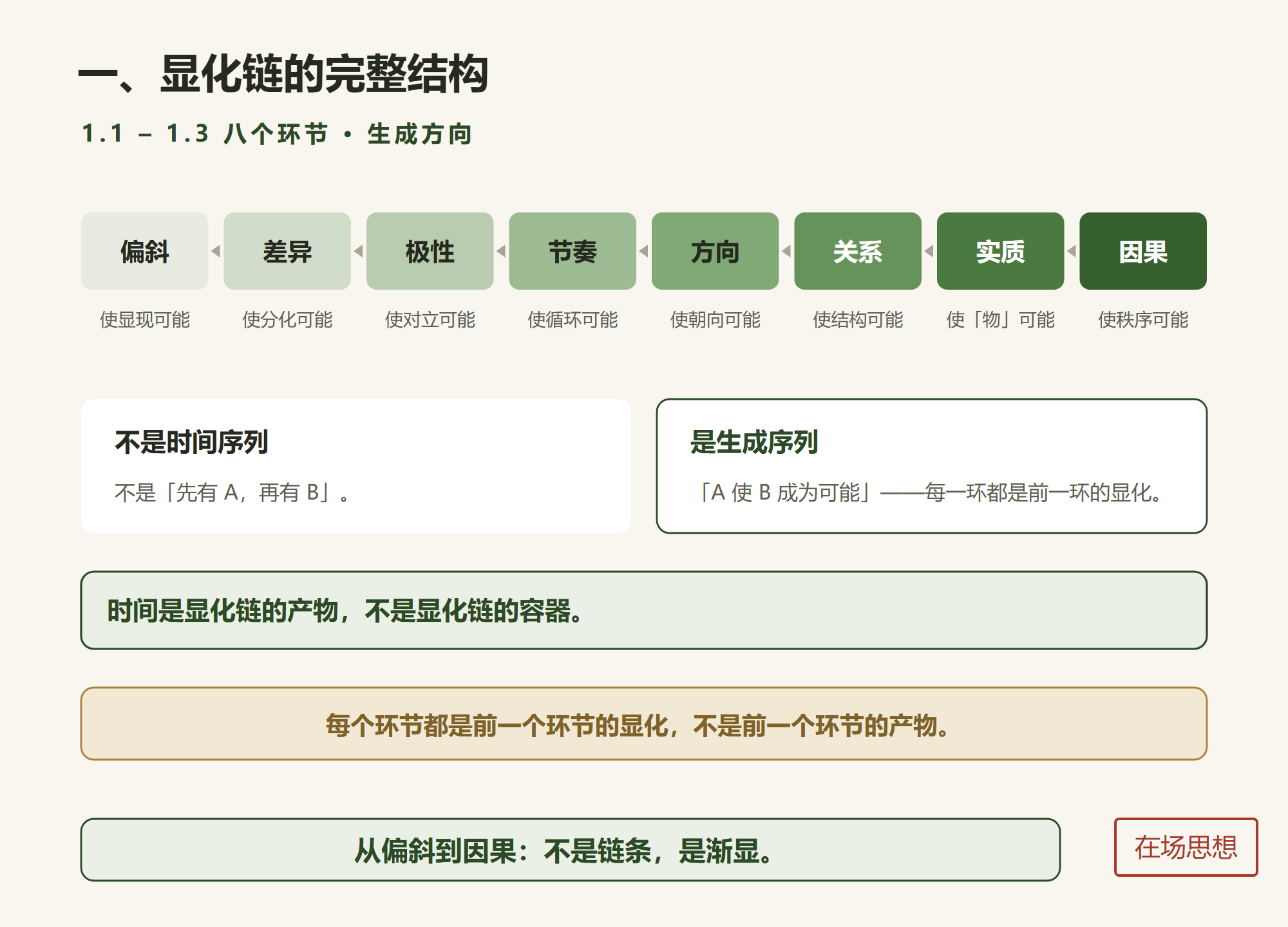Screen dimensions: 1288x927
Task: Click the 在场思想 red badge
Action: [1186, 847]
